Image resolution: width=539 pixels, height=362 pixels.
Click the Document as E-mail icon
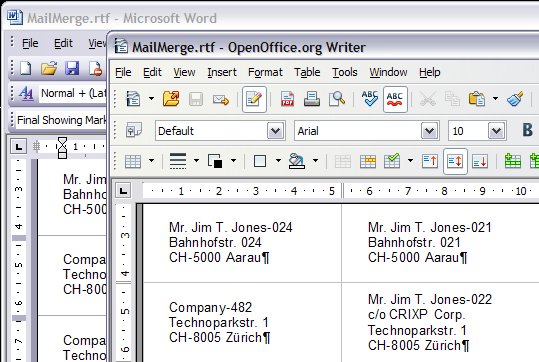click(x=221, y=100)
